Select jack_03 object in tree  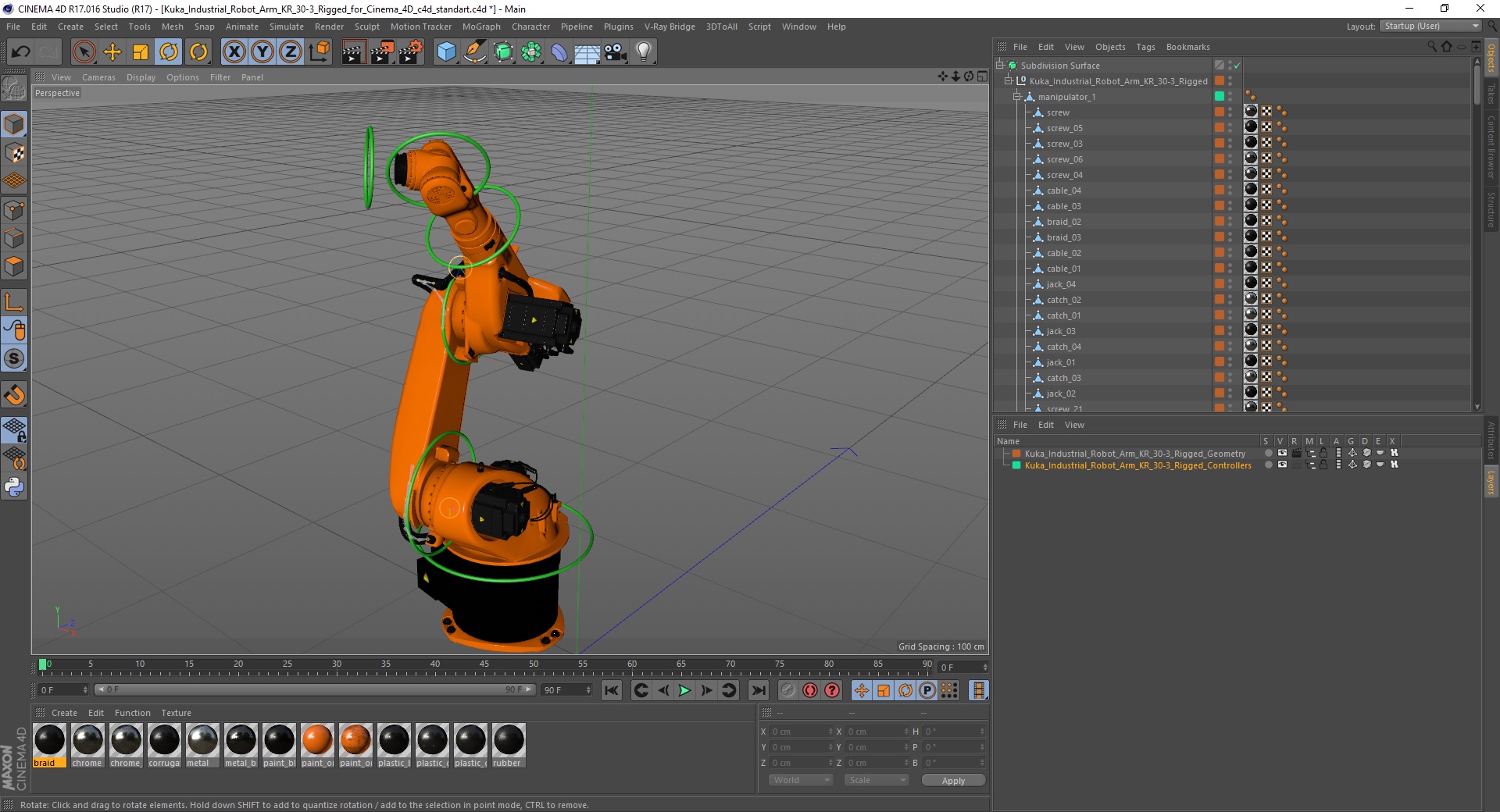point(1061,331)
